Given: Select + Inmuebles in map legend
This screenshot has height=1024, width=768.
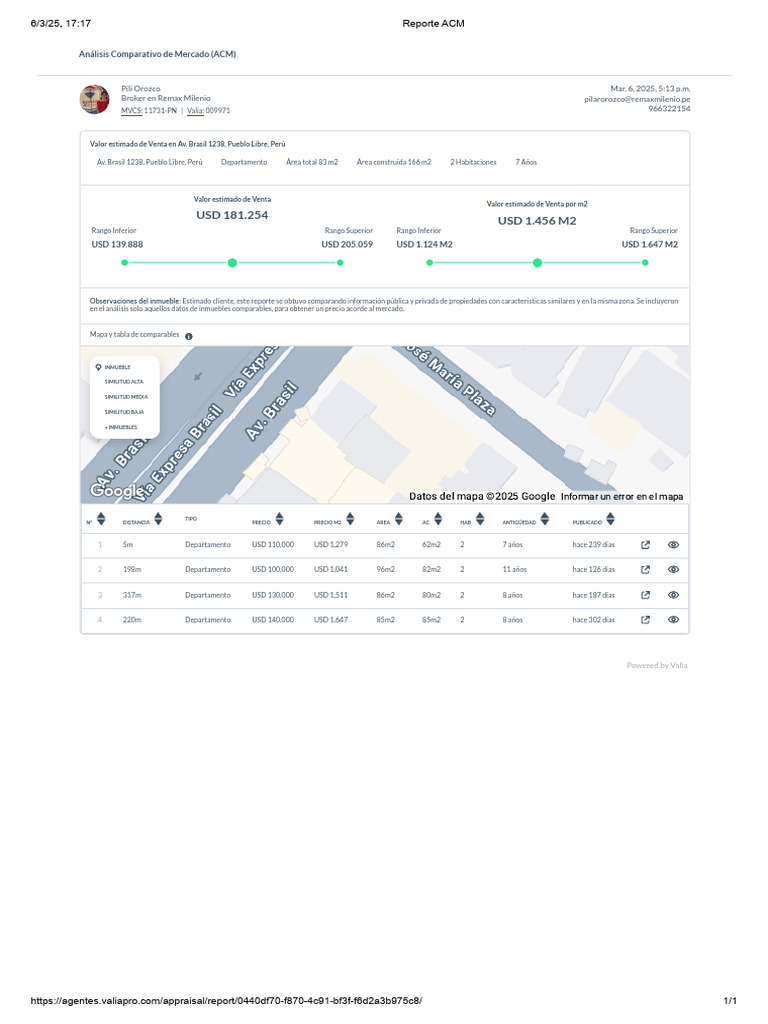Looking at the screenshot, I should click(121, 426).
